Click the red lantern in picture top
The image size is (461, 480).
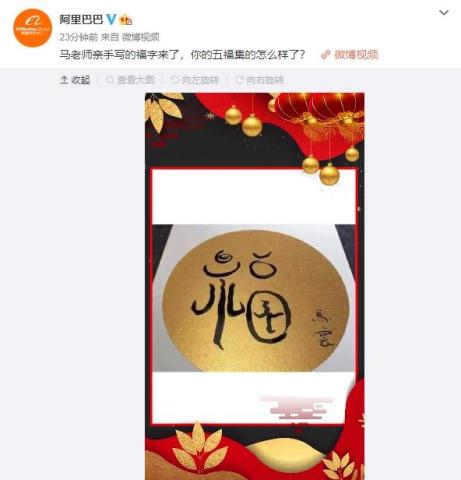click(320, 117)
